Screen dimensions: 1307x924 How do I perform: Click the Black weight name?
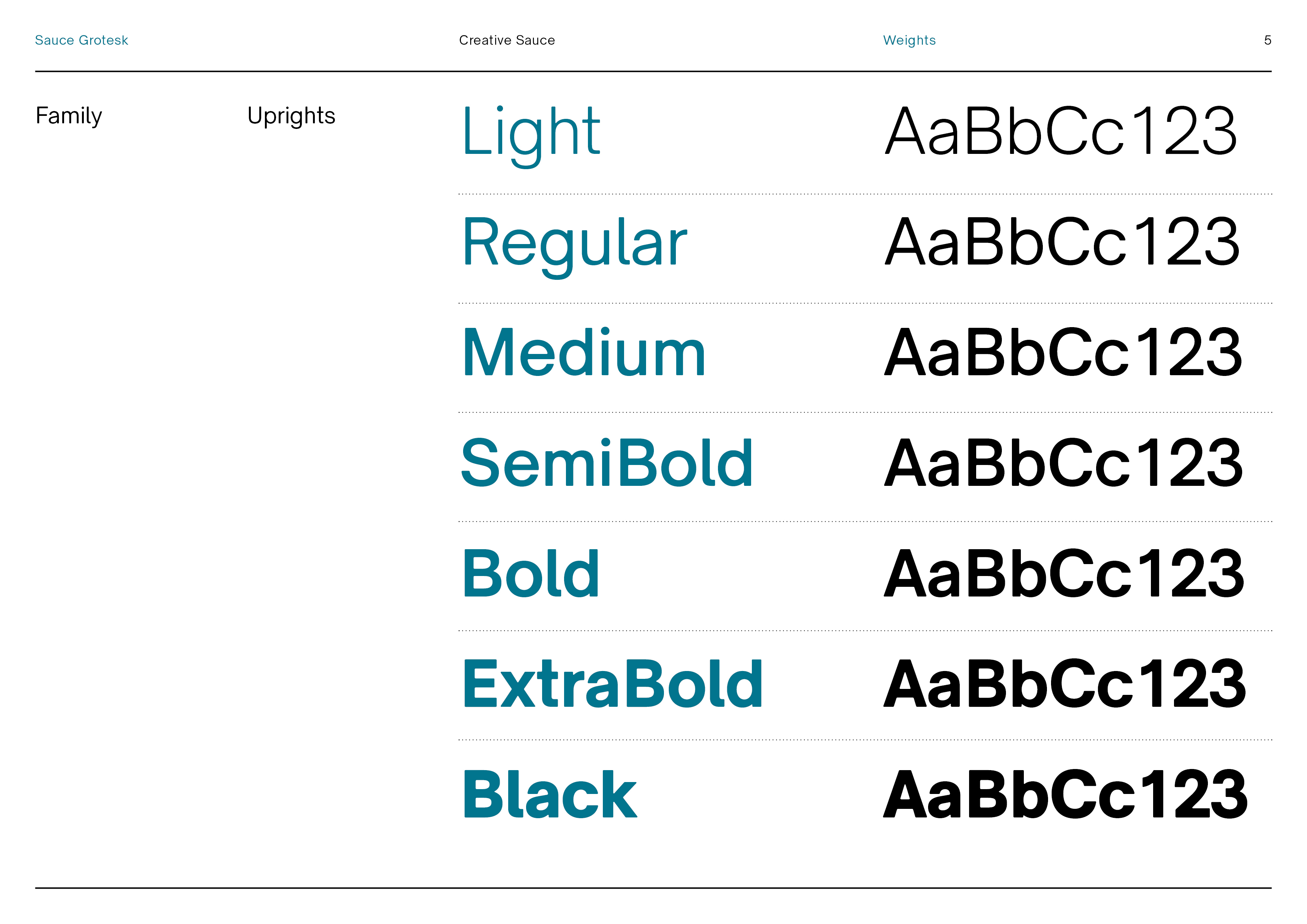pyautogui.click(x=550, y=794)
